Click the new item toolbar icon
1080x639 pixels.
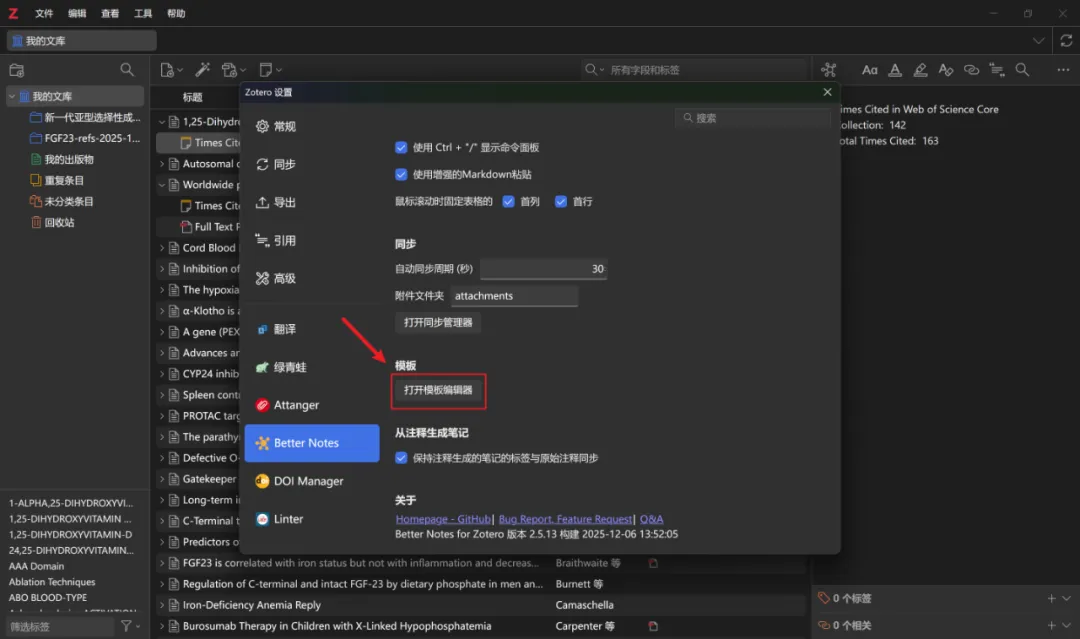171,70
